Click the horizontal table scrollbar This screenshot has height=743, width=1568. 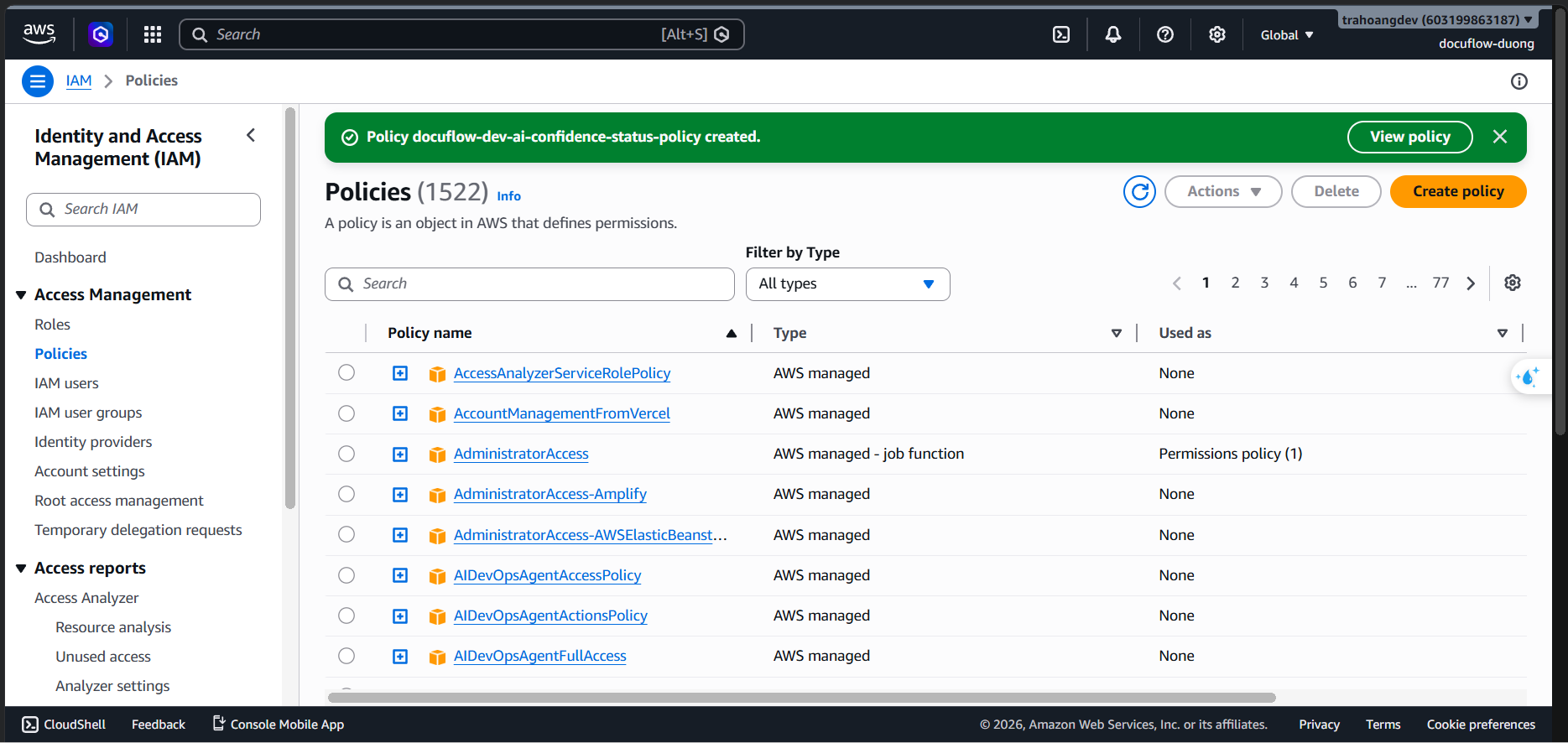(x=802, y=698)
